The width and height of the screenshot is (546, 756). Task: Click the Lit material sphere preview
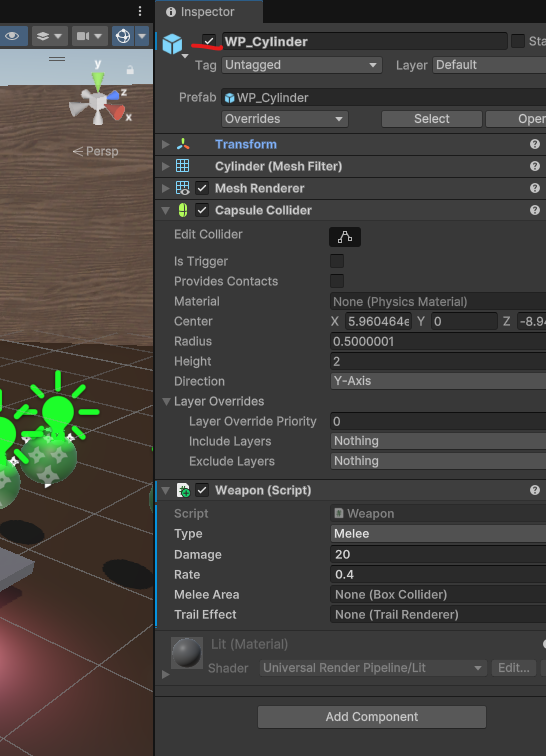click(x=187, y=653)
